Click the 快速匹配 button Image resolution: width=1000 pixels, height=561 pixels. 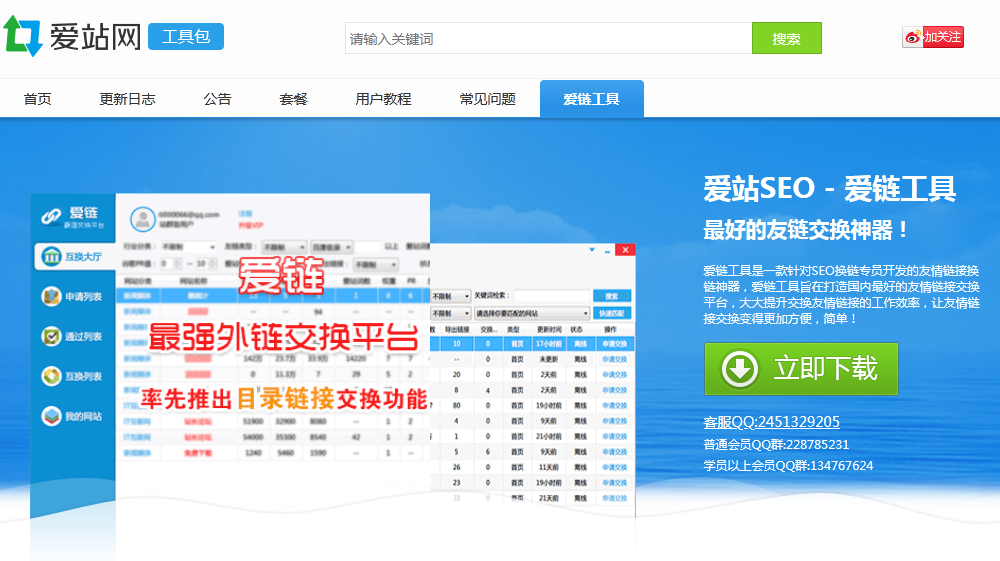[612, 313]
